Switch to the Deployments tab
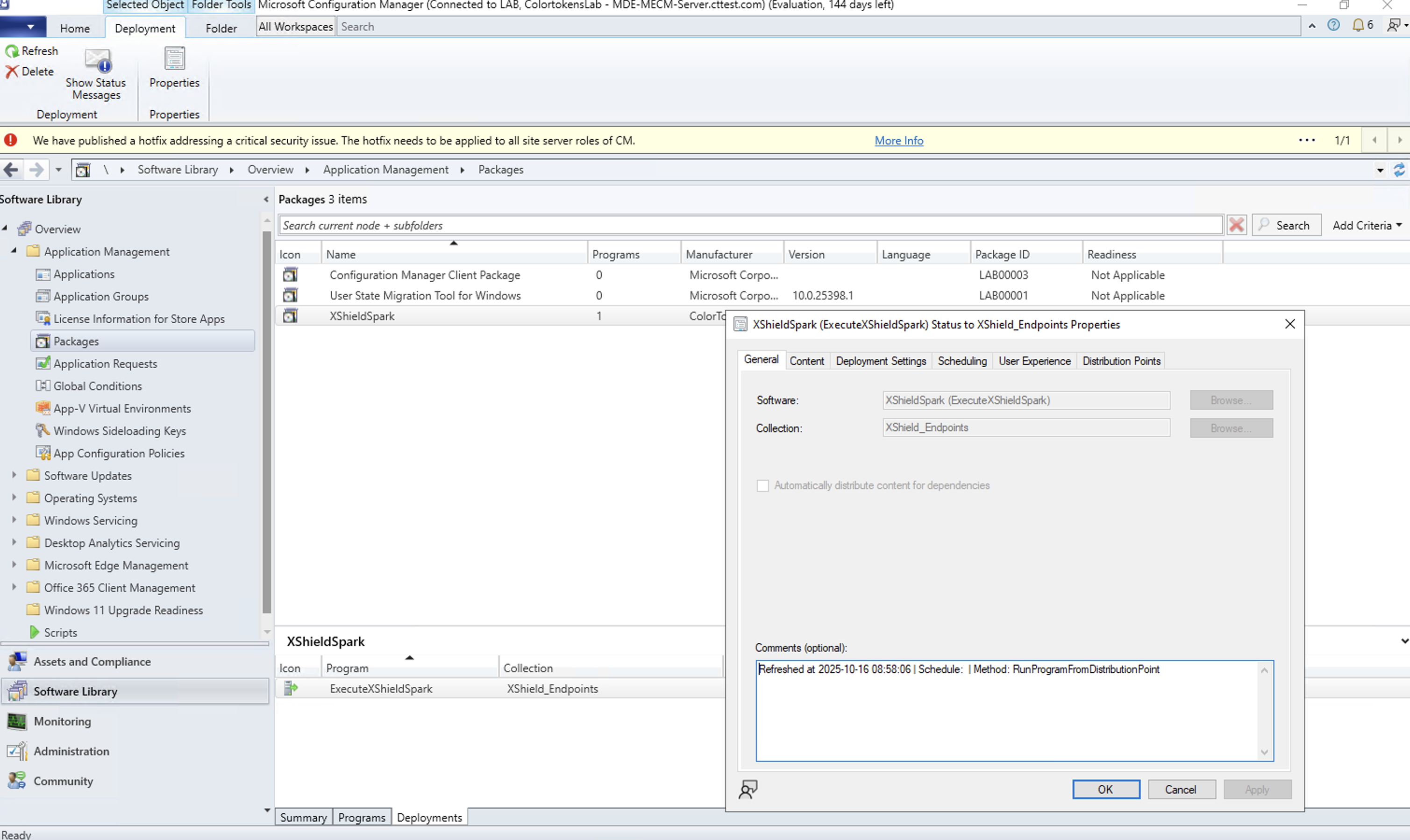The height and width of the screenshot is (840, 1410). coord(429,817)
